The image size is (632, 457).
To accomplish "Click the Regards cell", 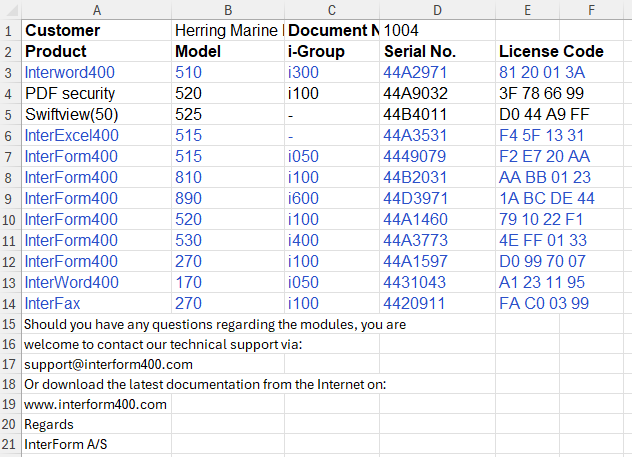I will click(x=97, y=424).
